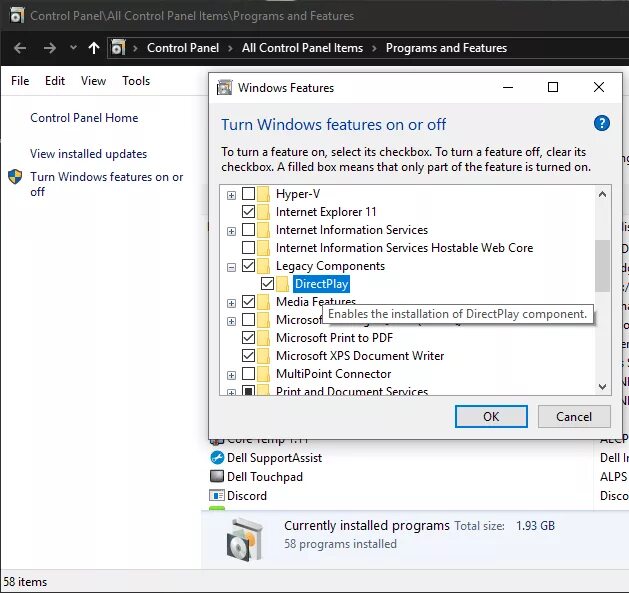Open the File menu

[20, 81]
